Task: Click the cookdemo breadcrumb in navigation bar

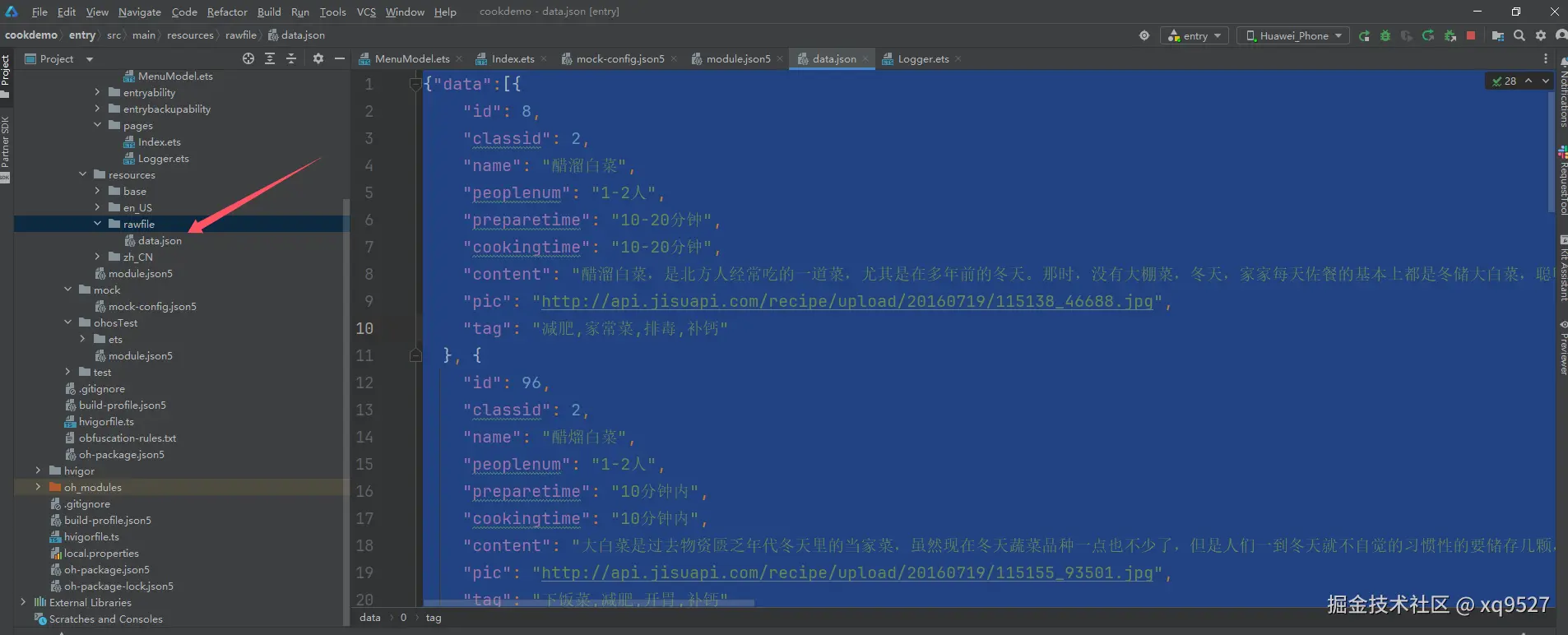Action: click(x=31, y=35)
